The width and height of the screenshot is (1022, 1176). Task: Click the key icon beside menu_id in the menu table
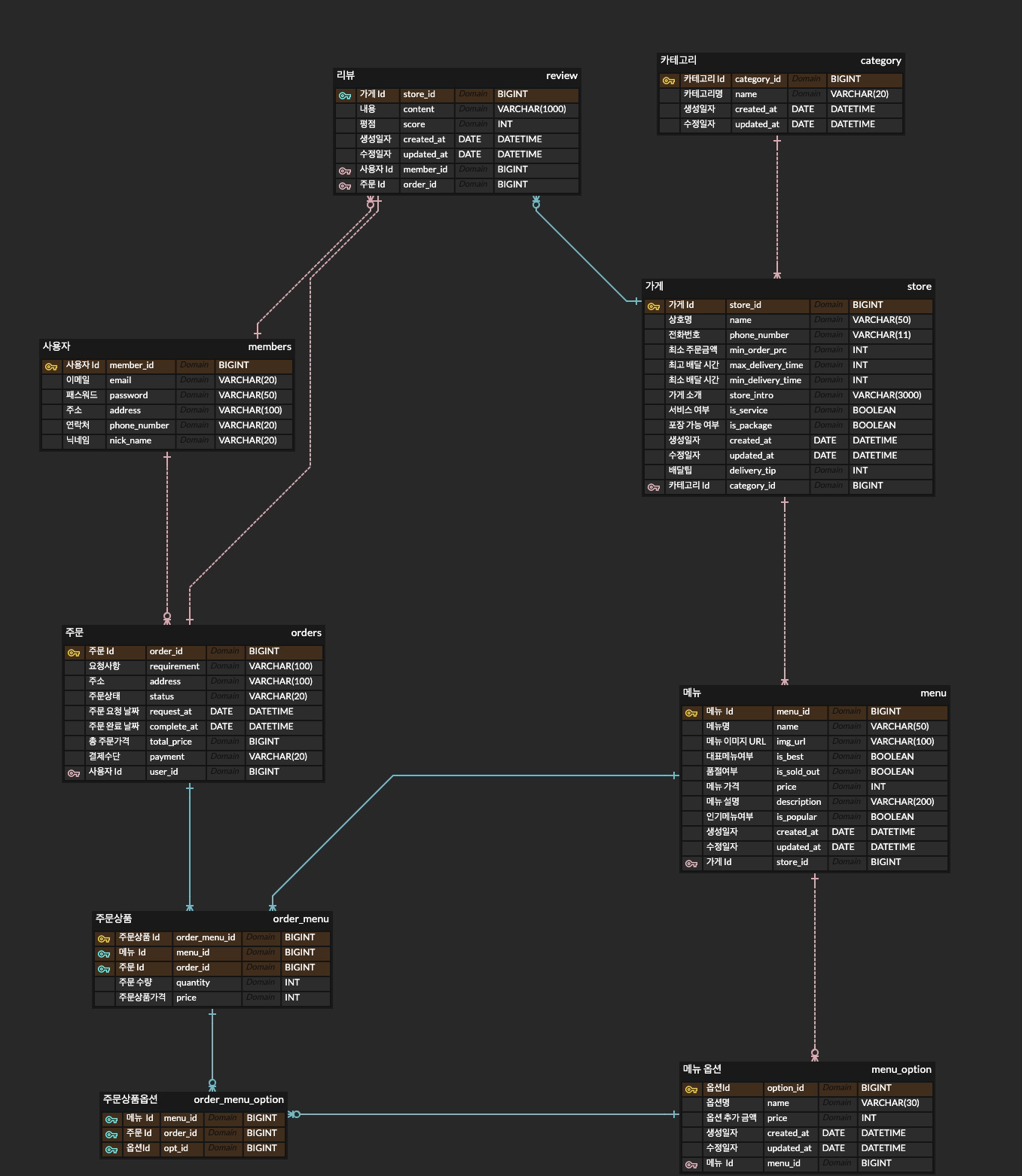(691, 711)
